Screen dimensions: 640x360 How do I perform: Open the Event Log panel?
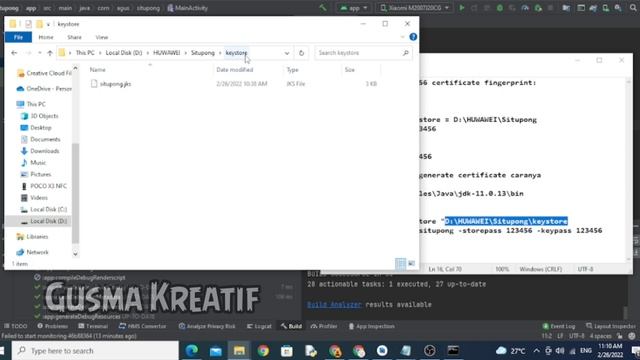(x=559, y=326)
